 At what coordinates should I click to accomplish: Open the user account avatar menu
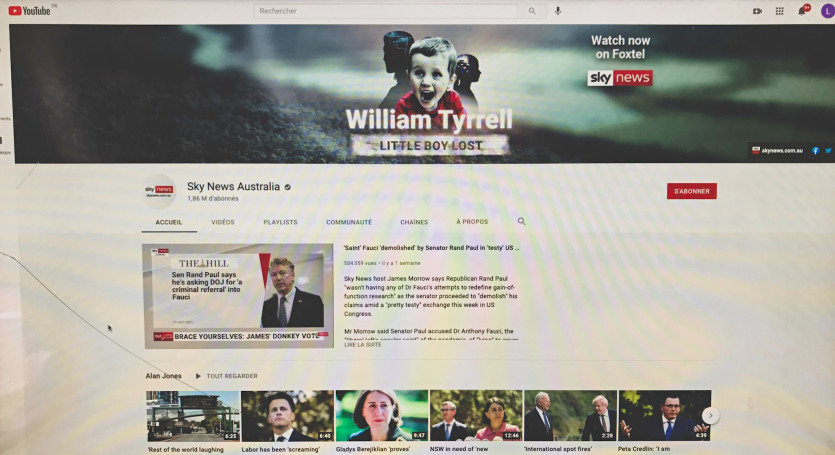pyautogui.click(x=825, y=11)
